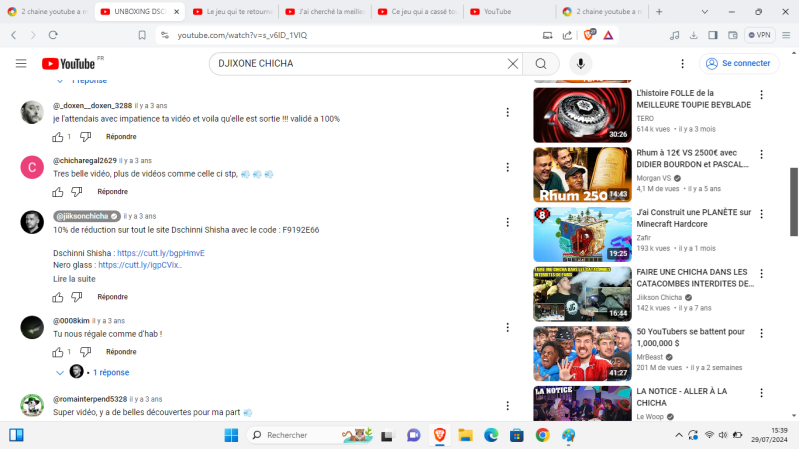Image resolution: width=799 pixels, height=449 pixels.
Task: Reply to @jiiksonchicha comment with Répondre
Action: [113, 297]
